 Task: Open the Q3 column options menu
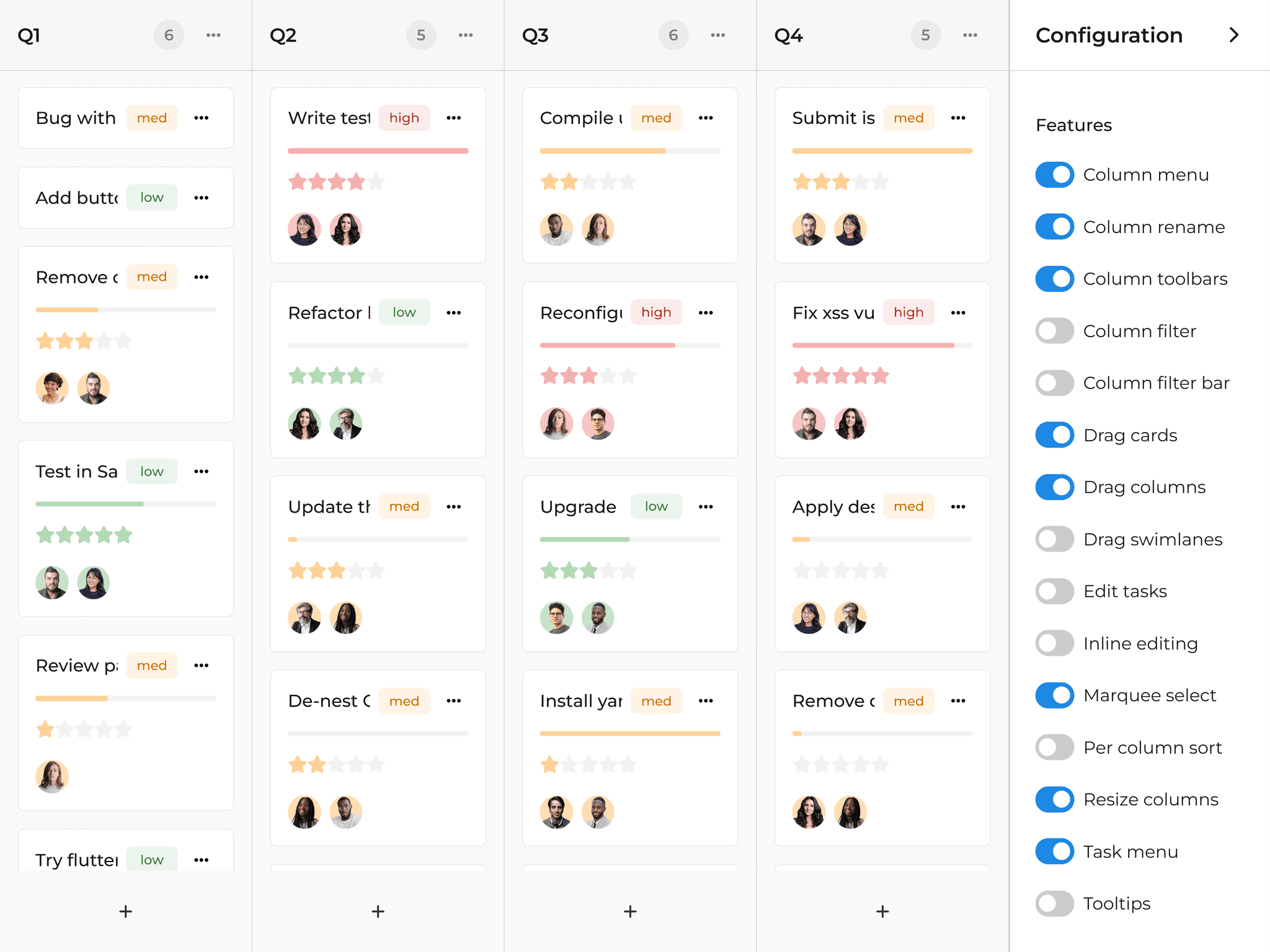tap(717, 35)
